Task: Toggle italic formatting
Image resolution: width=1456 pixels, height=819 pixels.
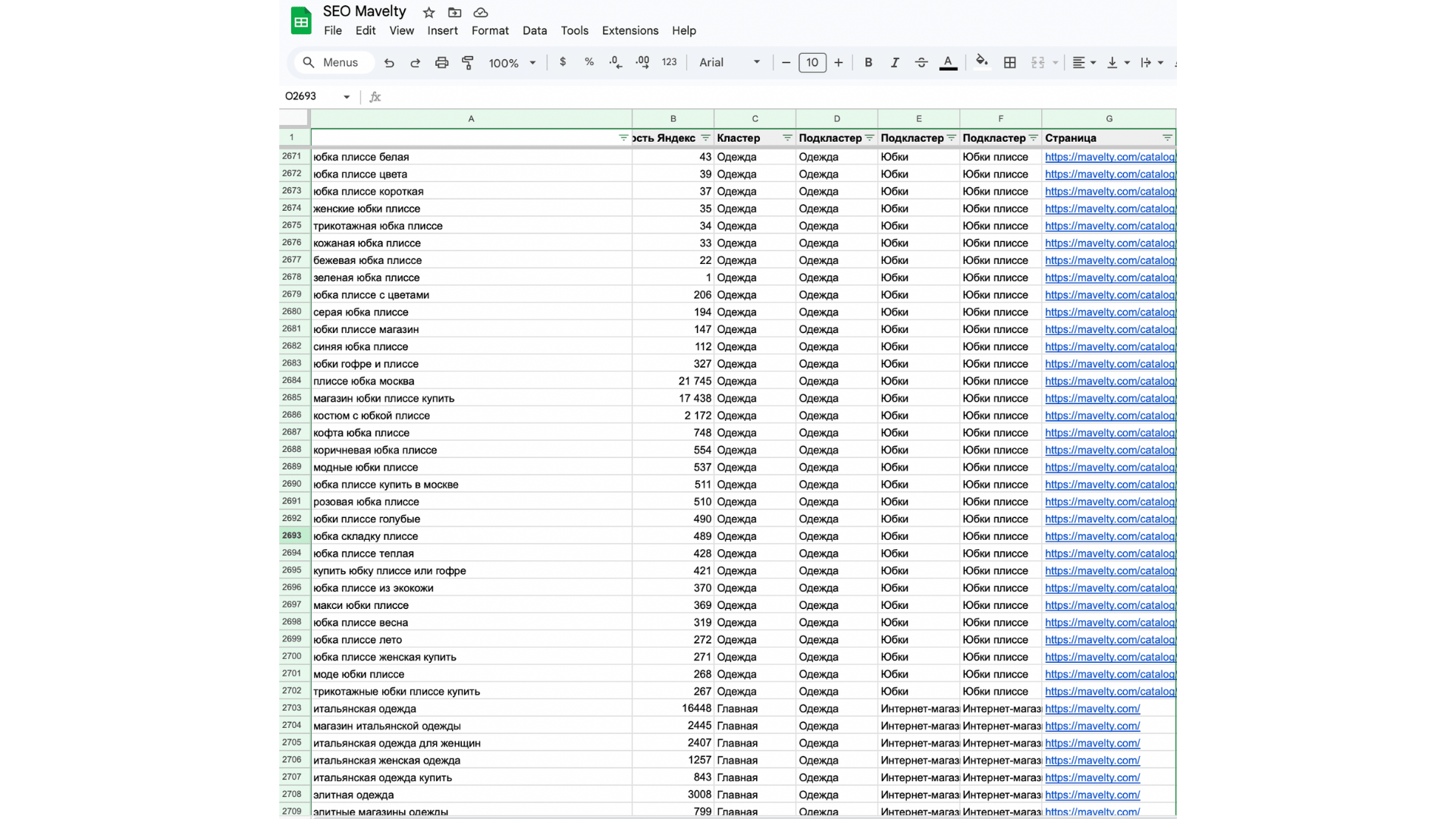Action: pyautogui.click(x=895, y=63)
